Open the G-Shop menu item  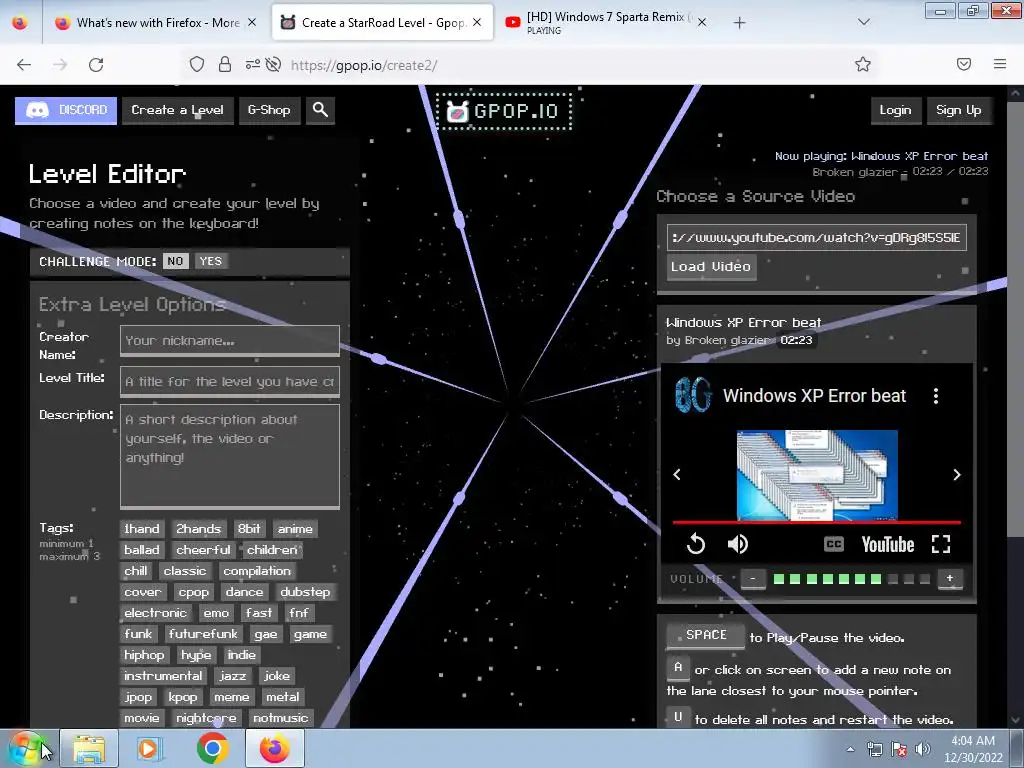coord(269,110)
